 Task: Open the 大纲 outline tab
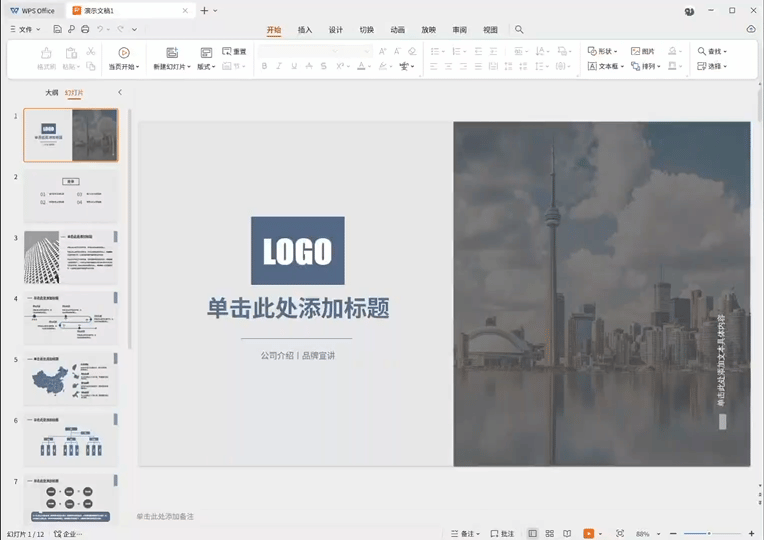click(51, 92)
